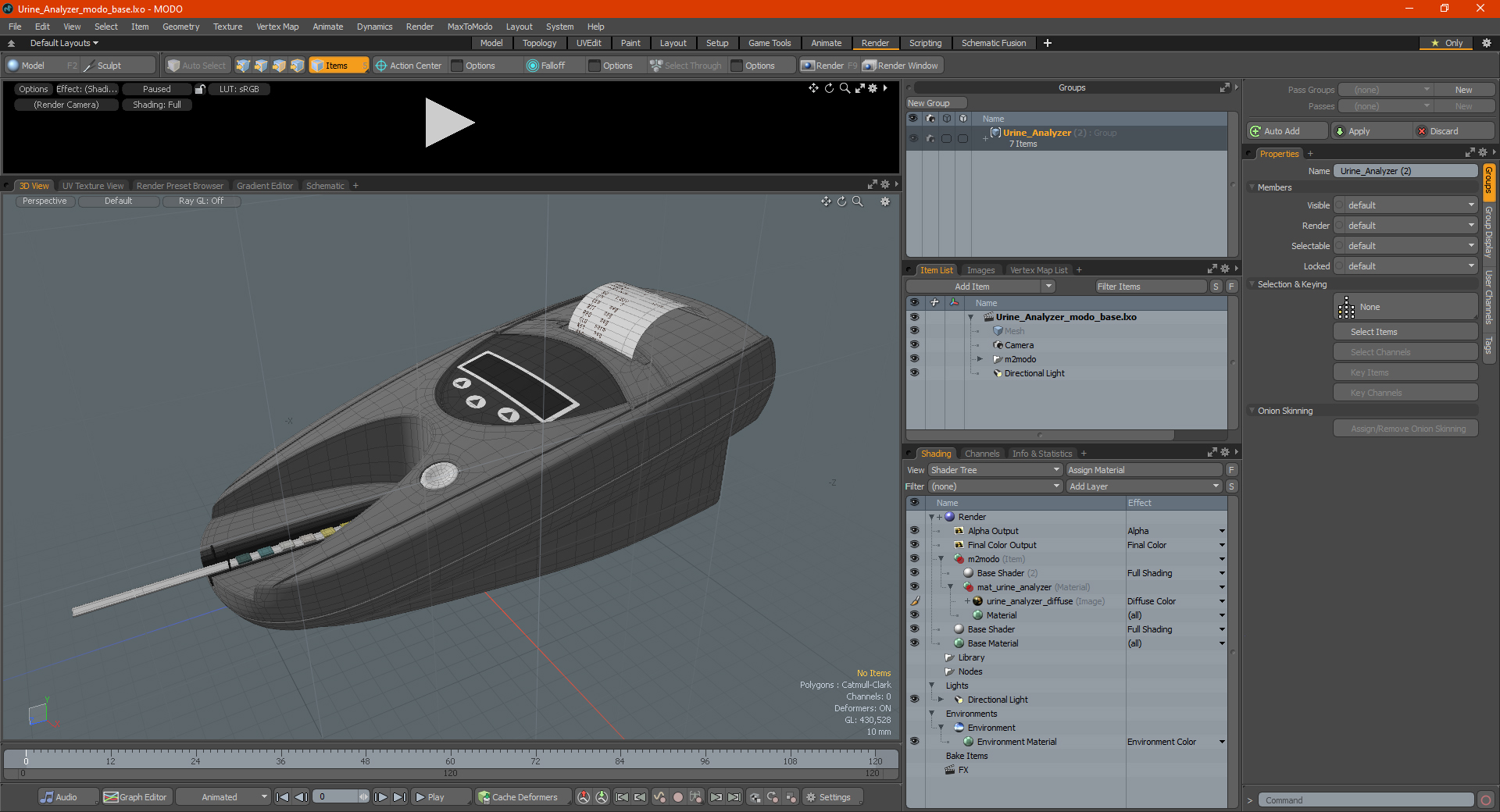This screenshot has width=1500, height=812.
Task: Start the render preview play button
Action: pyautogui.click(x=449, y=123)
